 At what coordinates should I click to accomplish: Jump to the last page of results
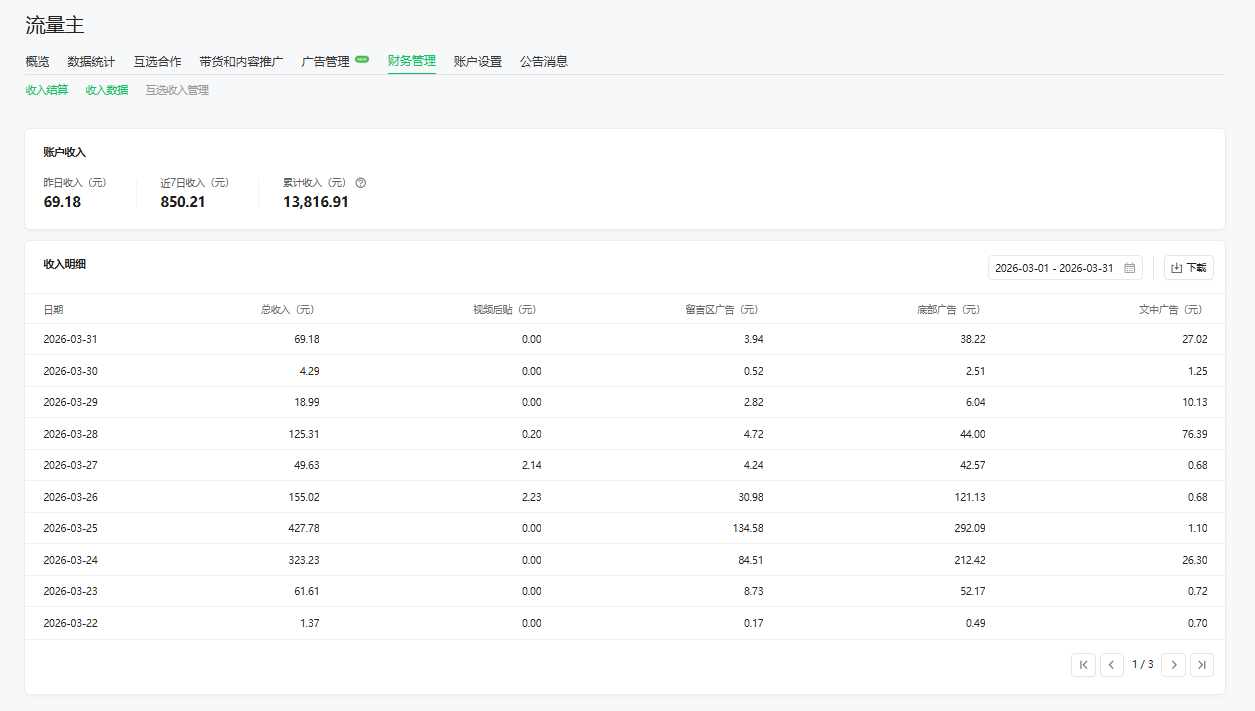(x=1201, y=665)
